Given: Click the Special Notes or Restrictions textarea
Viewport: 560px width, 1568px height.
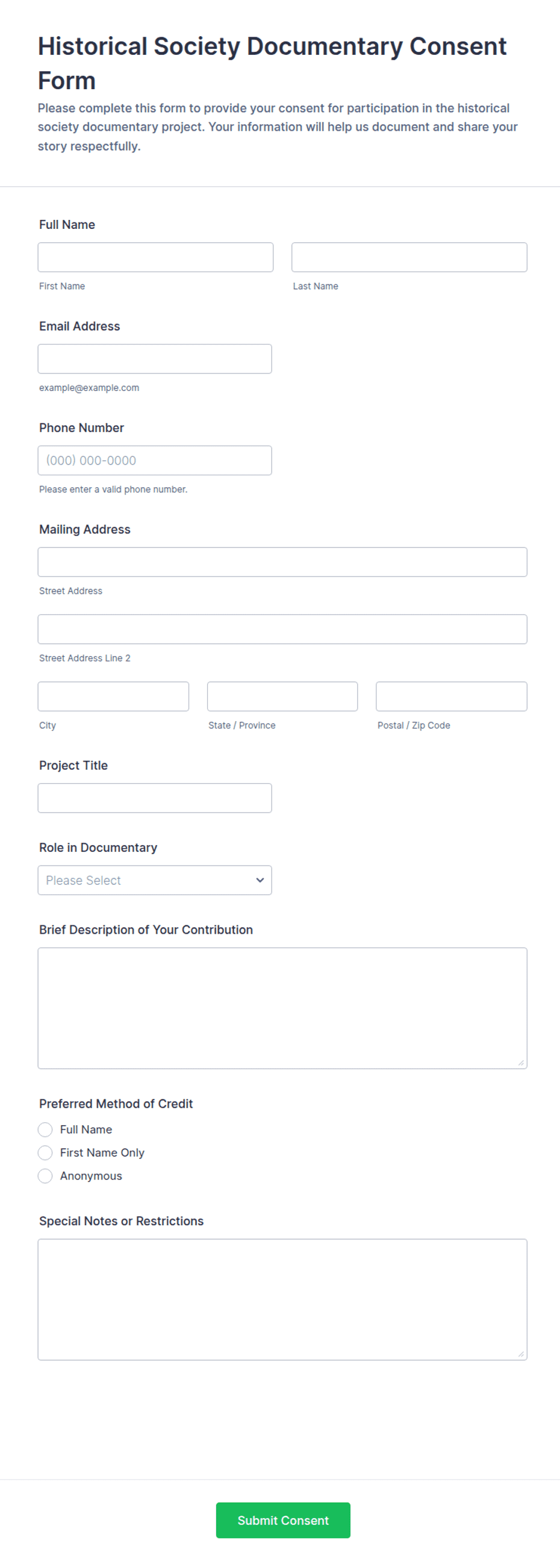Looking at the screenshot, I should click(282, 1299).
